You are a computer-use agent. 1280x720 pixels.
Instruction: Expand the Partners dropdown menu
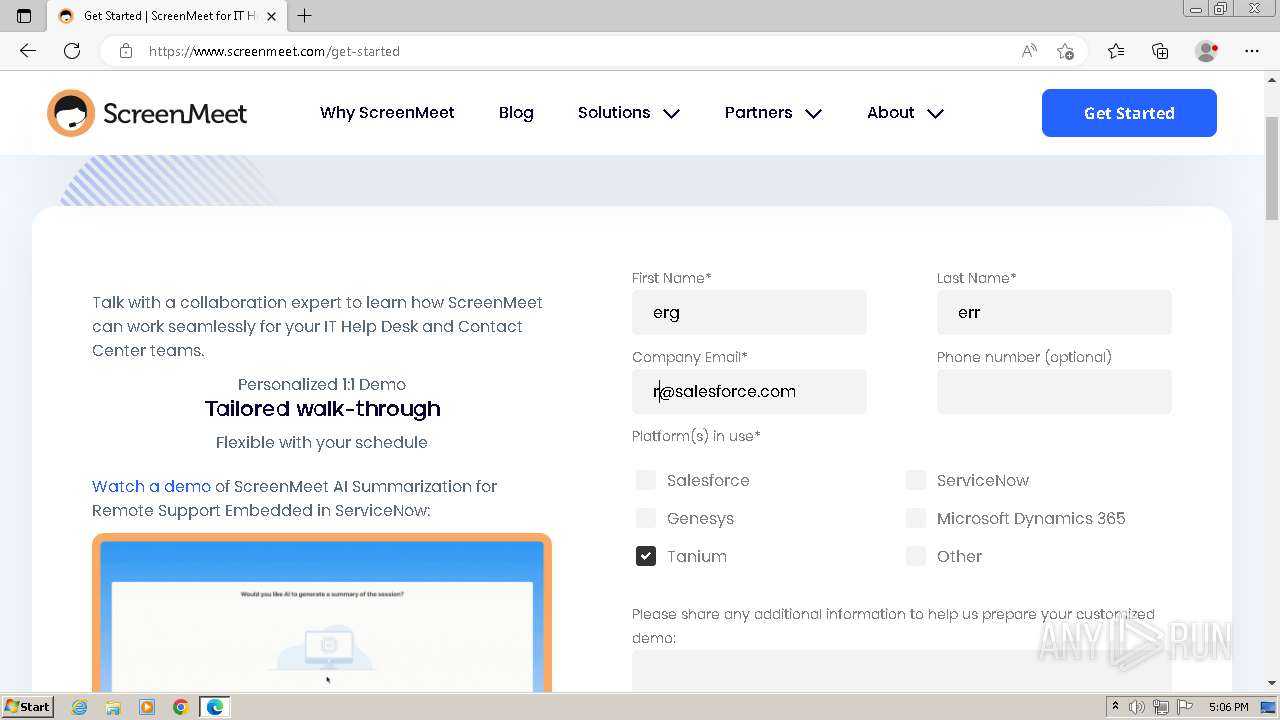pyautogui.click(x=773, y=113)
